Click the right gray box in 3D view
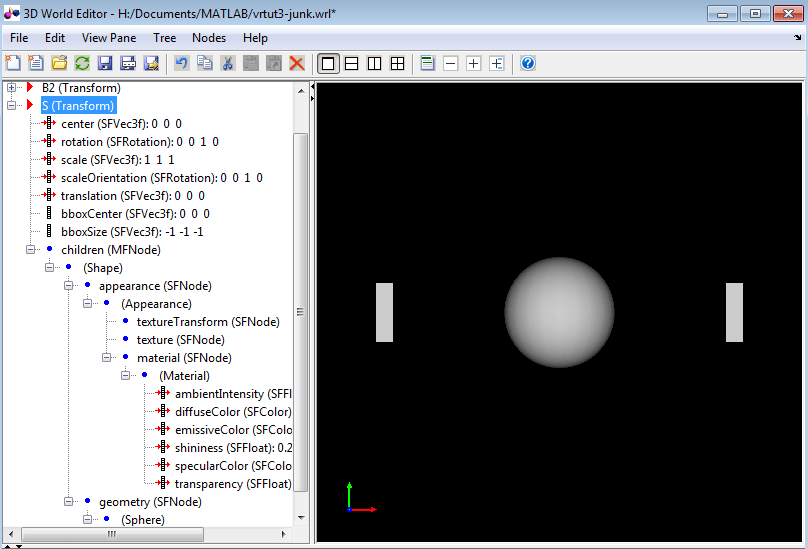This screenshot has height=549, width=808. tap(734, 312)
